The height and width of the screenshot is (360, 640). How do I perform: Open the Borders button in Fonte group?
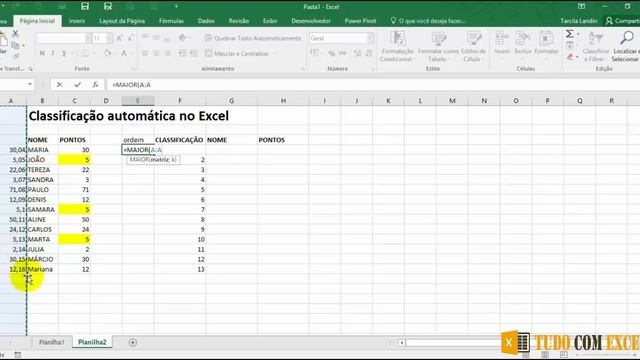[x=85, y=53]
